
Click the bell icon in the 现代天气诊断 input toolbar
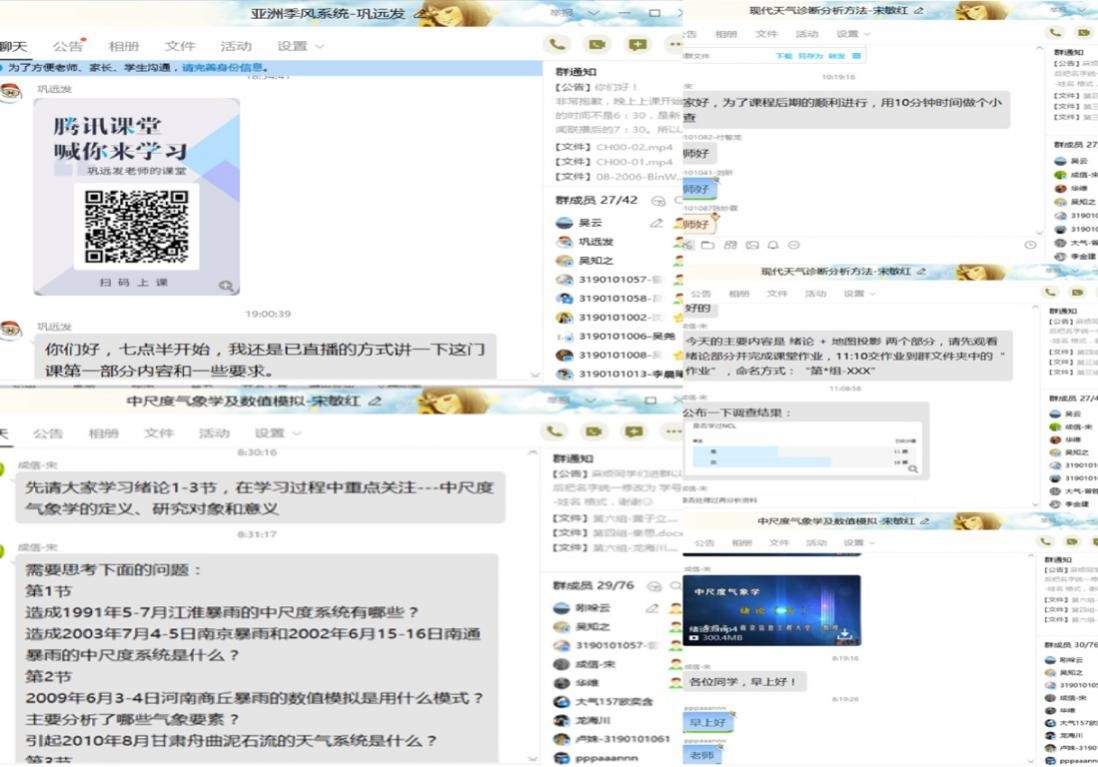tap(773, 245)
